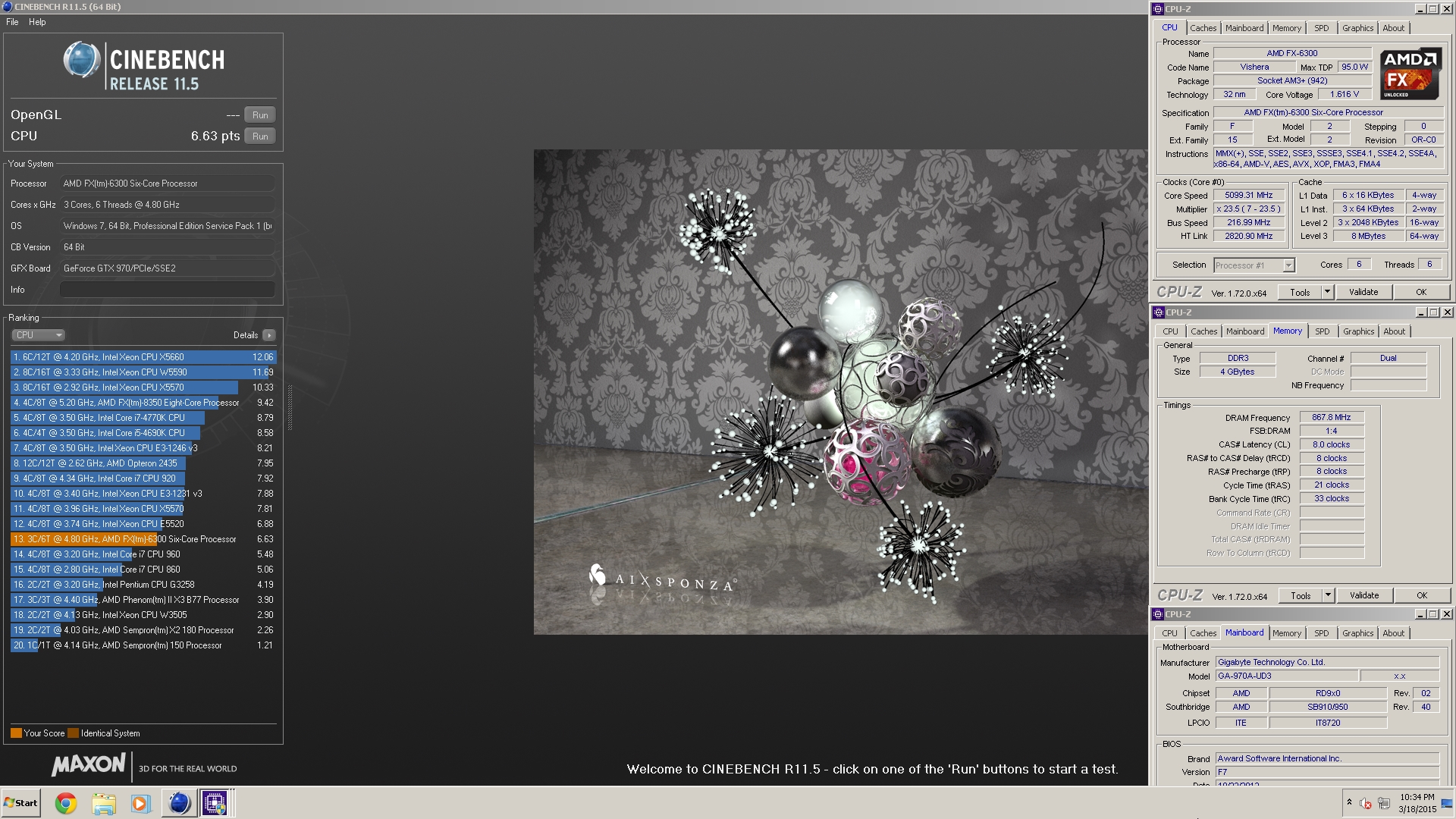The width and height of the screenshot is (1456, 819).
Task: Click the show desktop tray icon
Action: click(1446, 803)
